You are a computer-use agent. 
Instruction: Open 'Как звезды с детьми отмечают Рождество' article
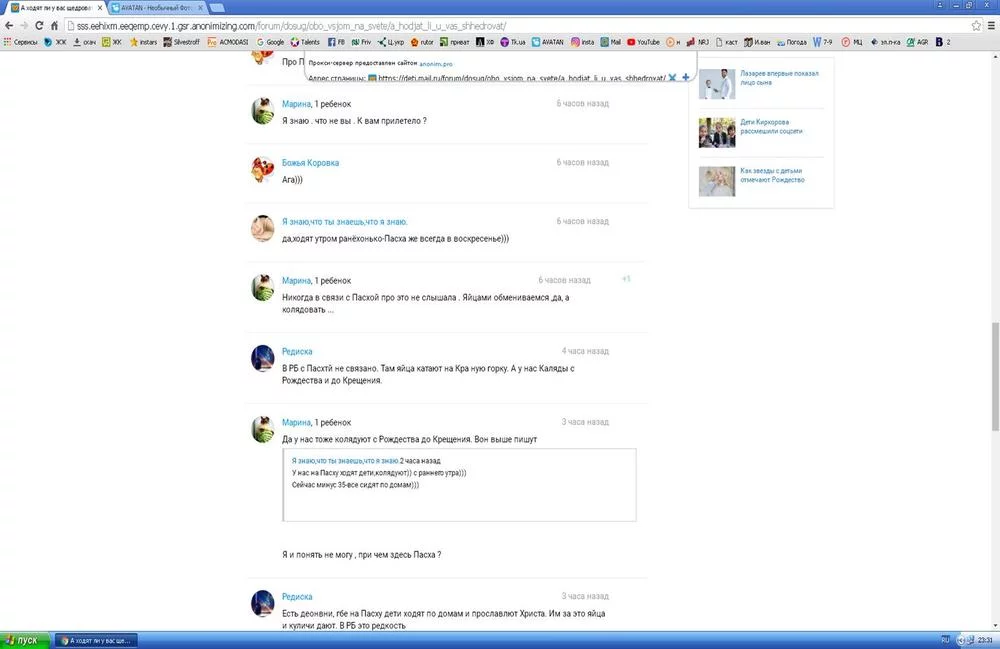coord(772,175)
